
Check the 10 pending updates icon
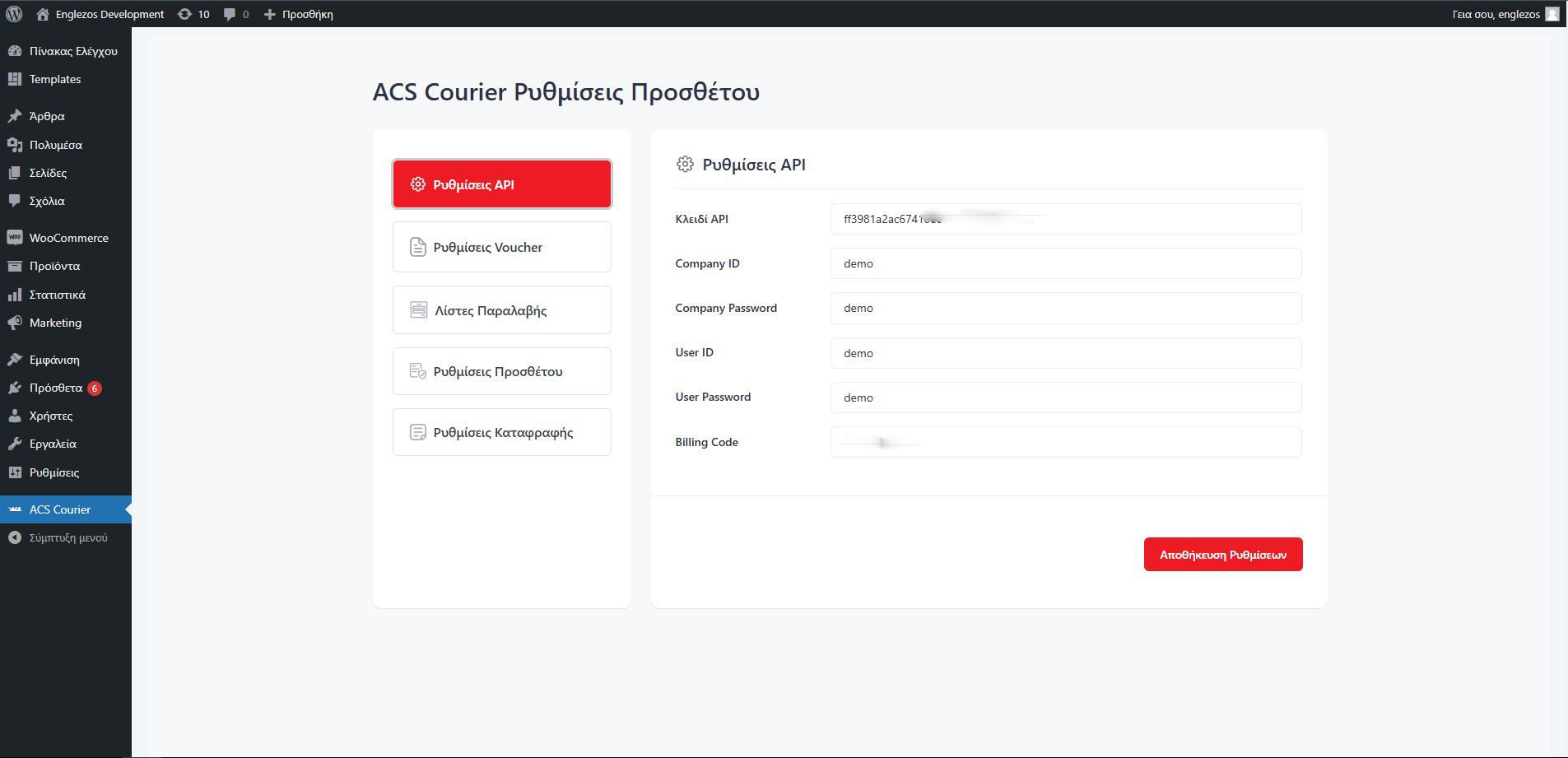(x=184, y=14)
